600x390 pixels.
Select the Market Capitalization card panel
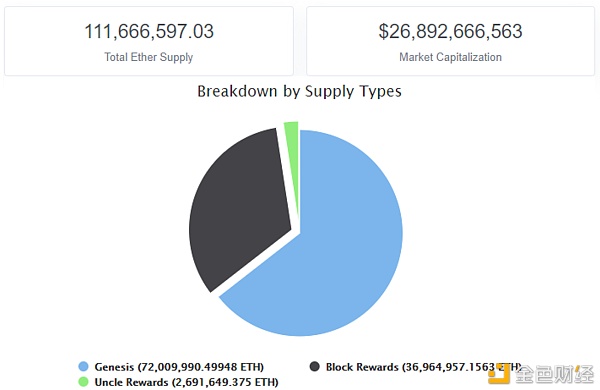click(x=450, y=41)
